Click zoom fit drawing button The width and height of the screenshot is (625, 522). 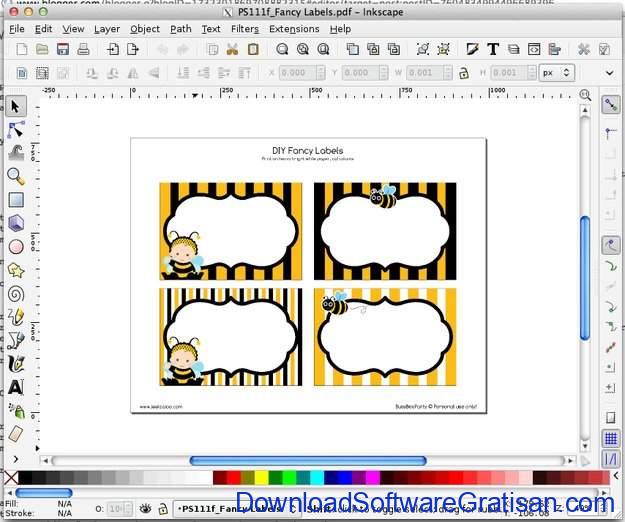(303, 49)
